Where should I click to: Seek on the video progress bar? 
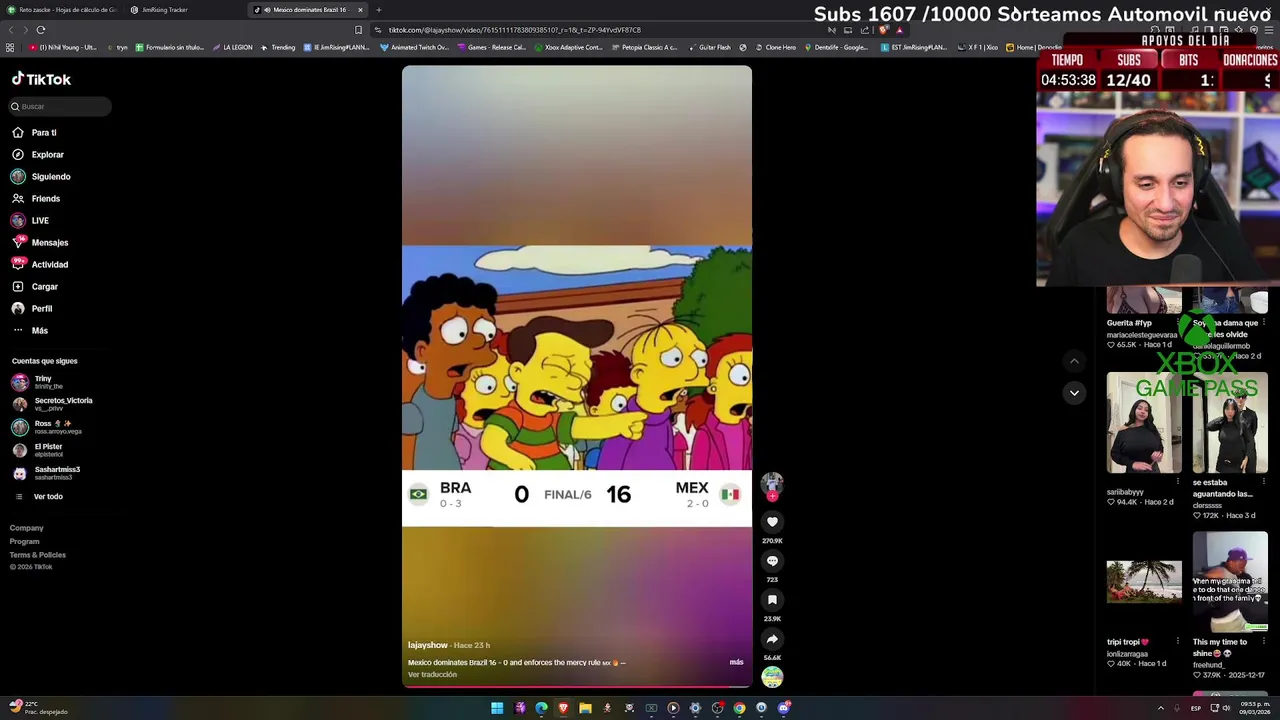pos(577,687)
